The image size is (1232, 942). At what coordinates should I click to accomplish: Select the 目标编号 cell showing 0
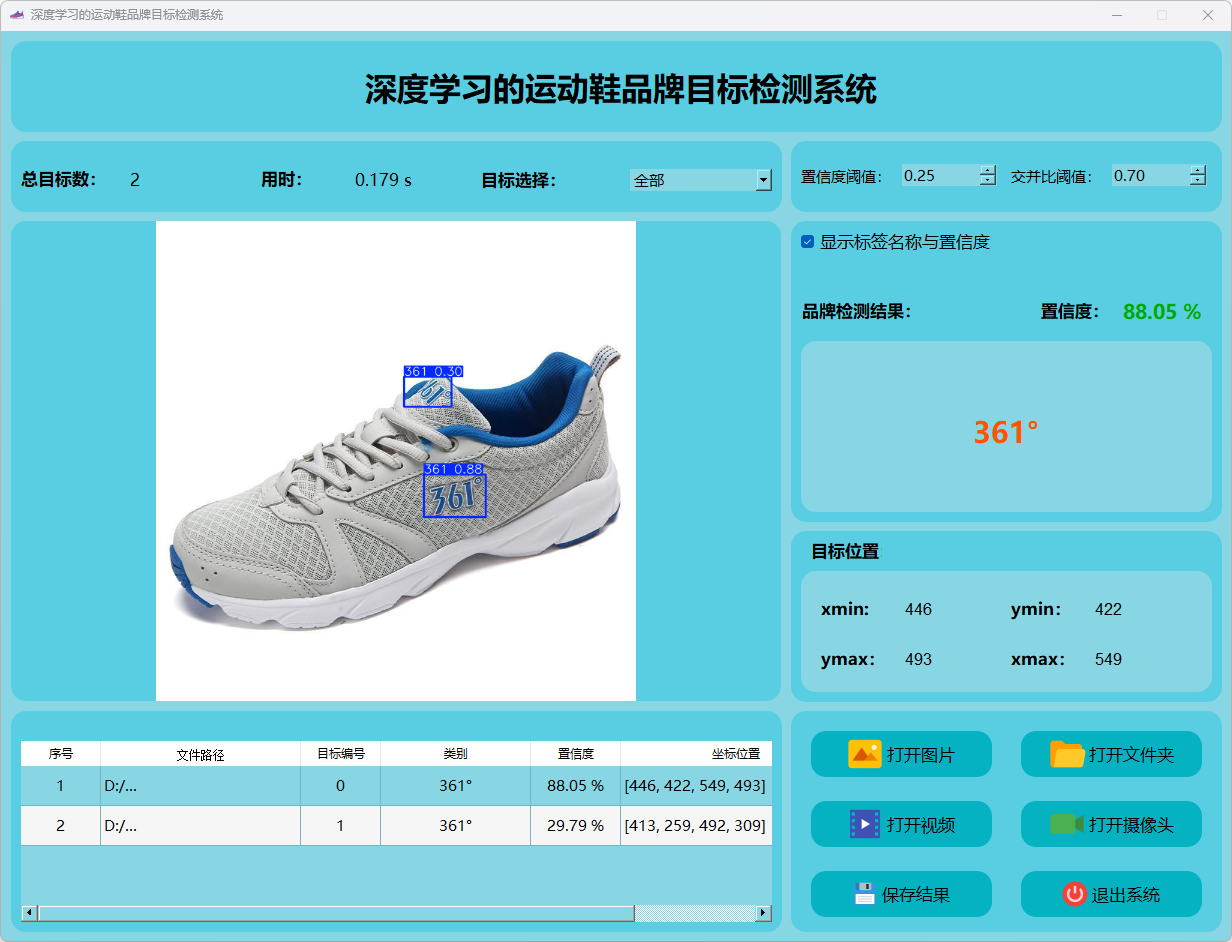coord(340,786)
